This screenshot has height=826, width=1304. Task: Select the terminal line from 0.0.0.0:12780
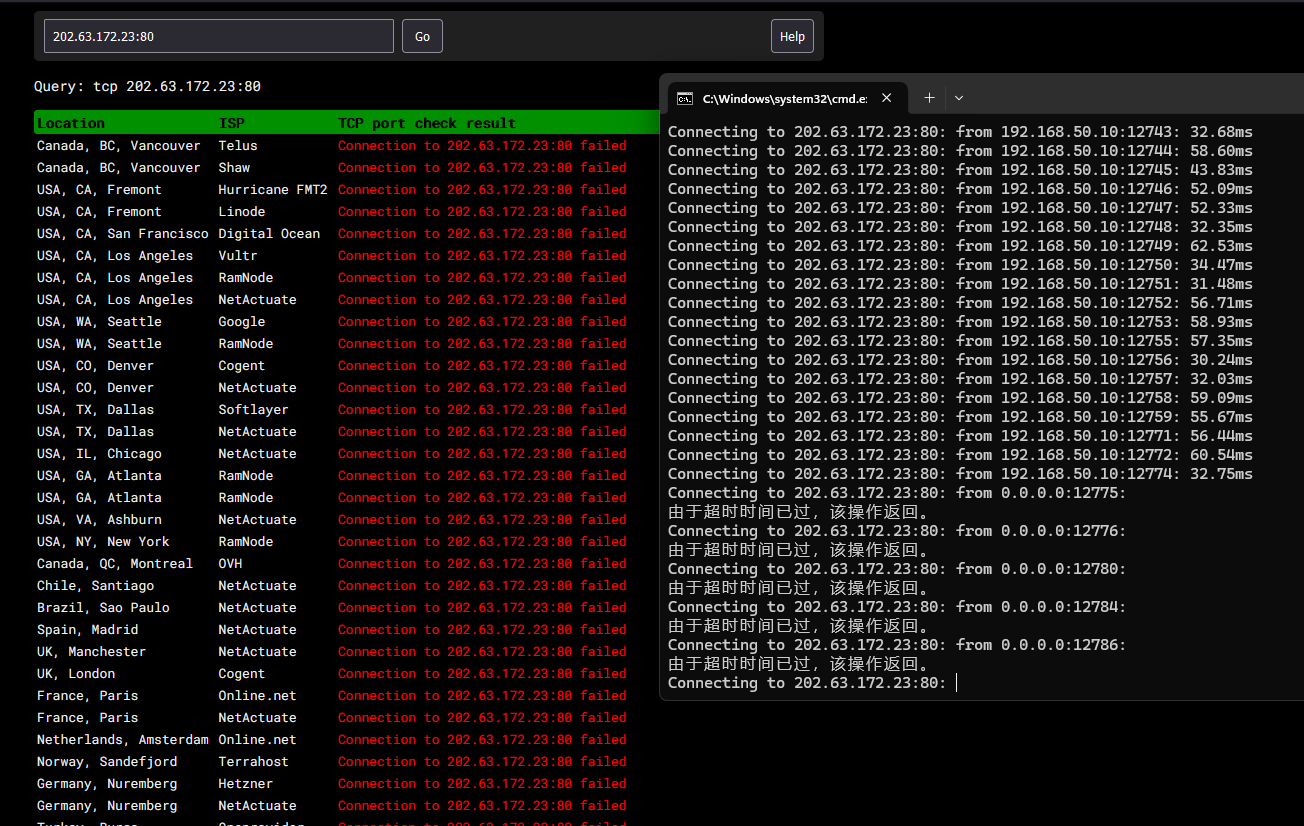tap(897, 569)
